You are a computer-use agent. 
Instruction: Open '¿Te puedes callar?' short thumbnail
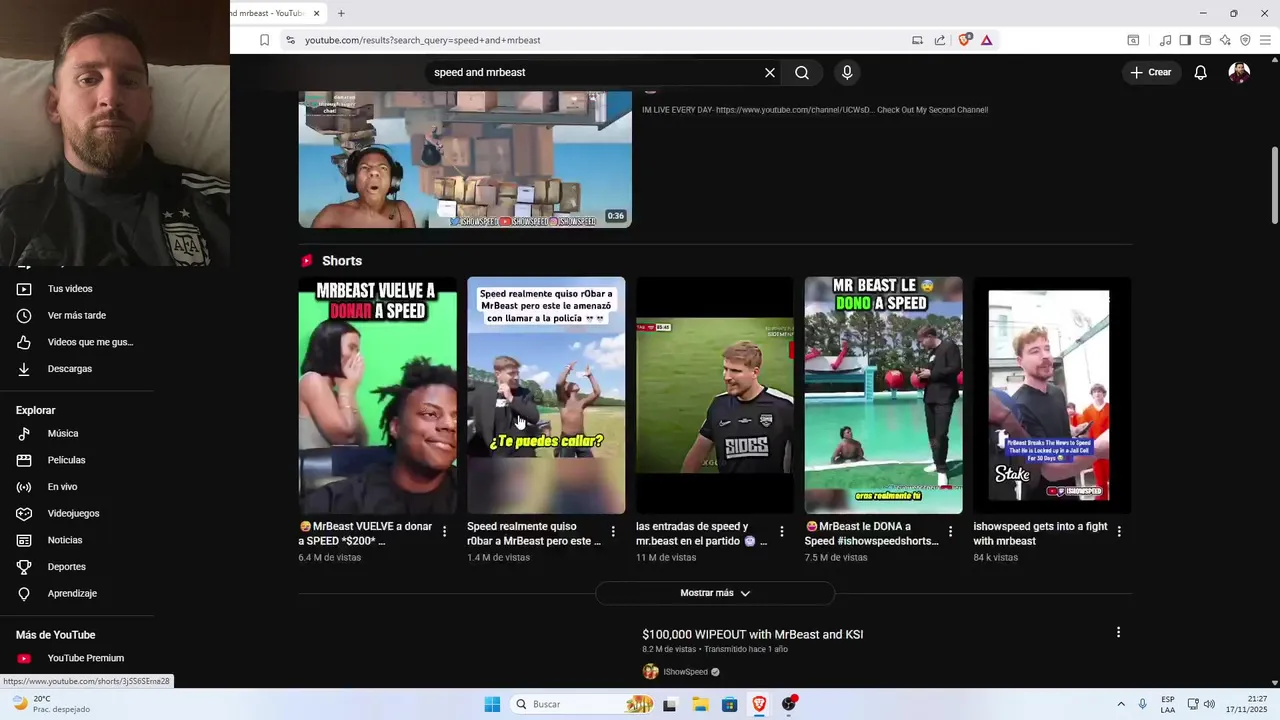546,395
